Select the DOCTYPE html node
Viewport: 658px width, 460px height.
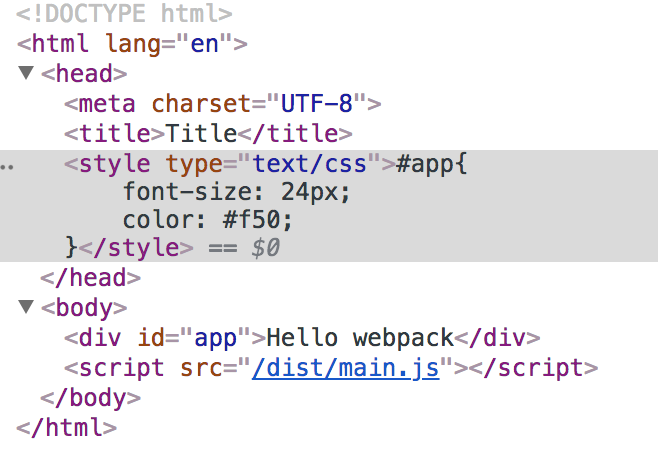(124, 14)
